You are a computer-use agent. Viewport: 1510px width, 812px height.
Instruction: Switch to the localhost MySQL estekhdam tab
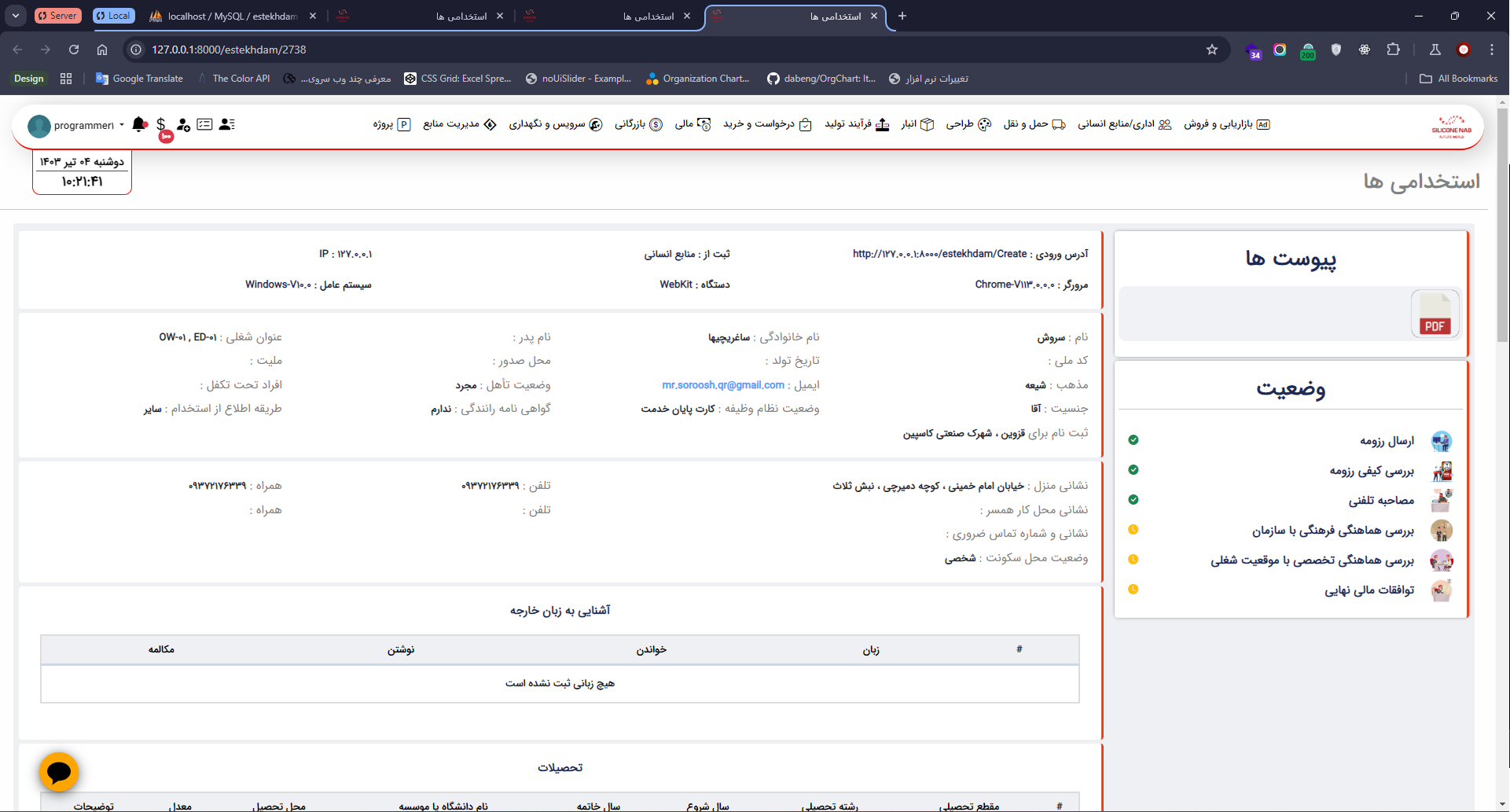click(x=232, y=16)
